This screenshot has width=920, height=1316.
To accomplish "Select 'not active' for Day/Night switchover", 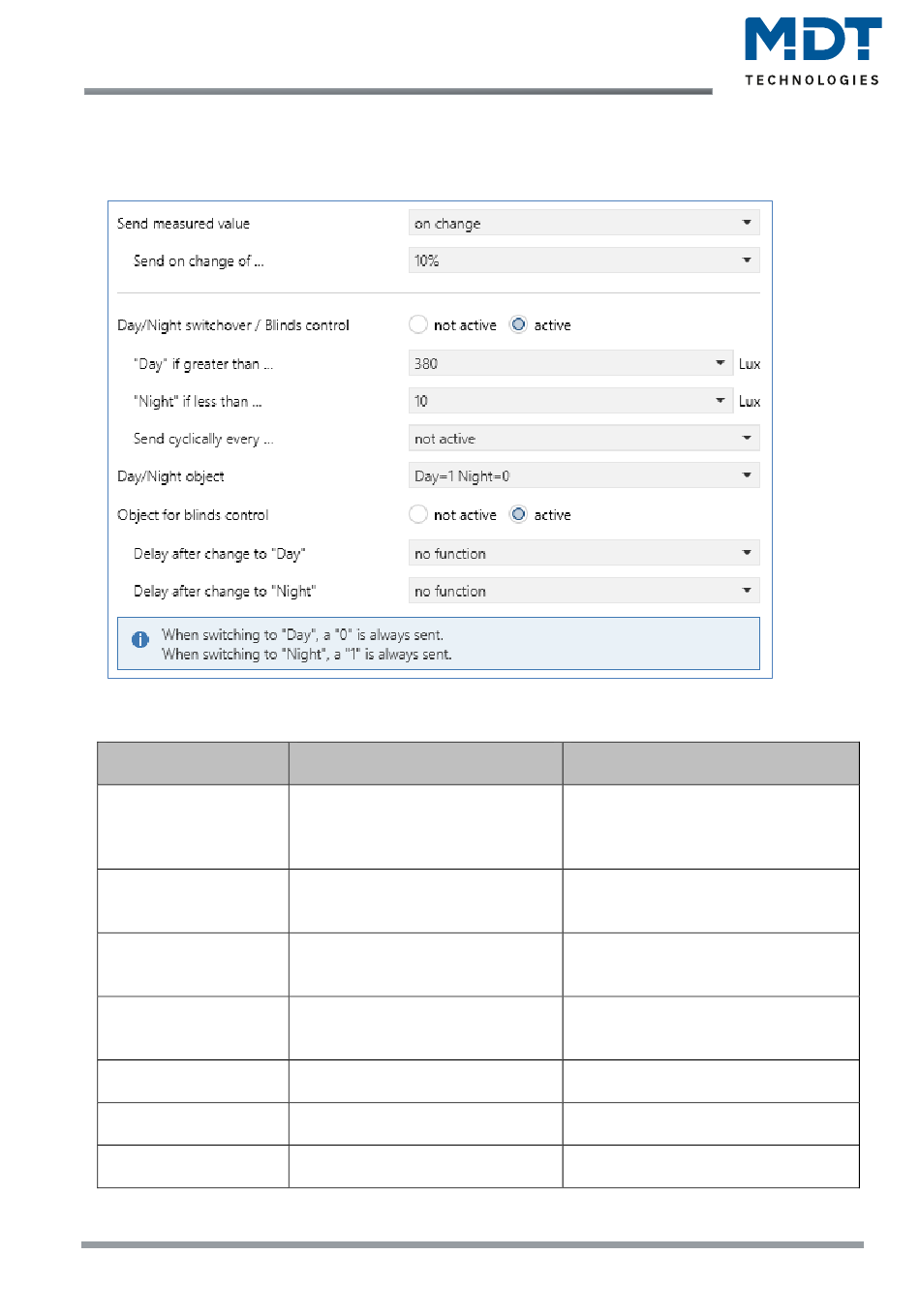I will [x=418, y=325].
